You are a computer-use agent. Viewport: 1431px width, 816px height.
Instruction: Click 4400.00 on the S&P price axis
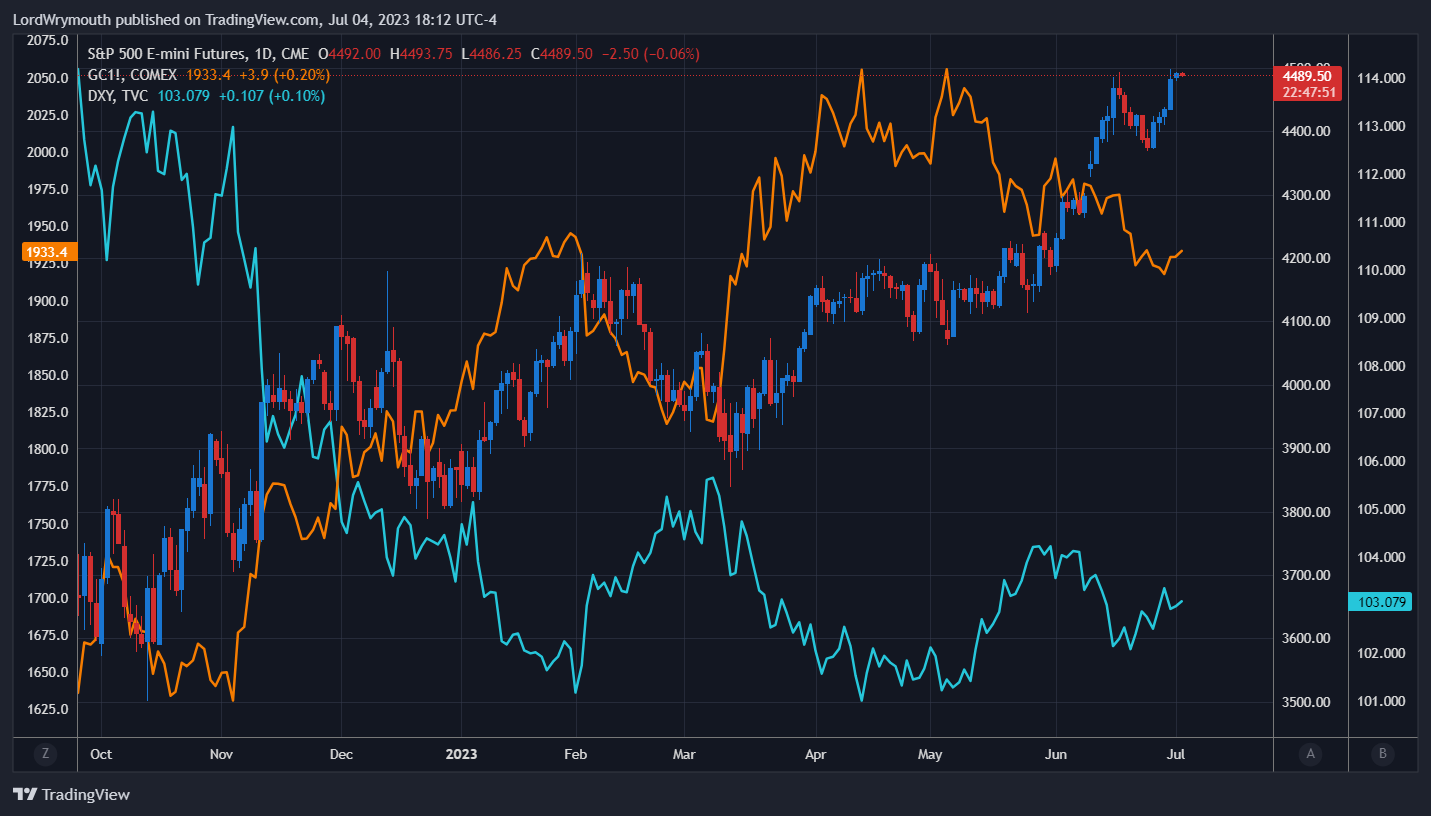pos(1307,131)
